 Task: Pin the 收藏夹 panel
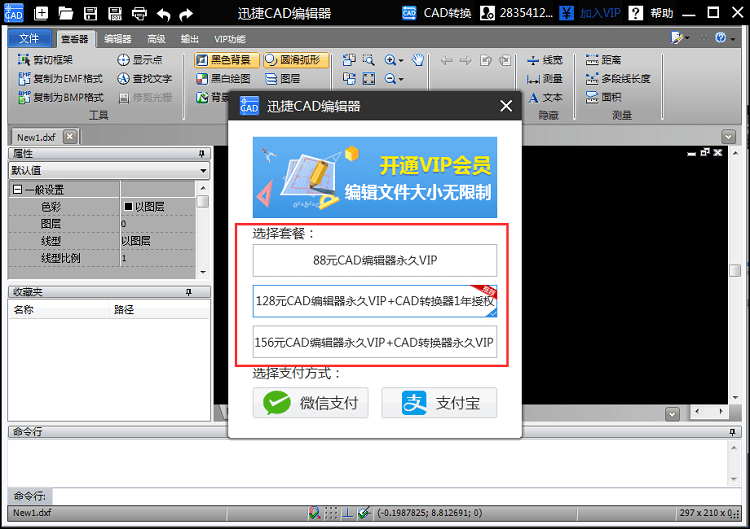coord(189,292)
